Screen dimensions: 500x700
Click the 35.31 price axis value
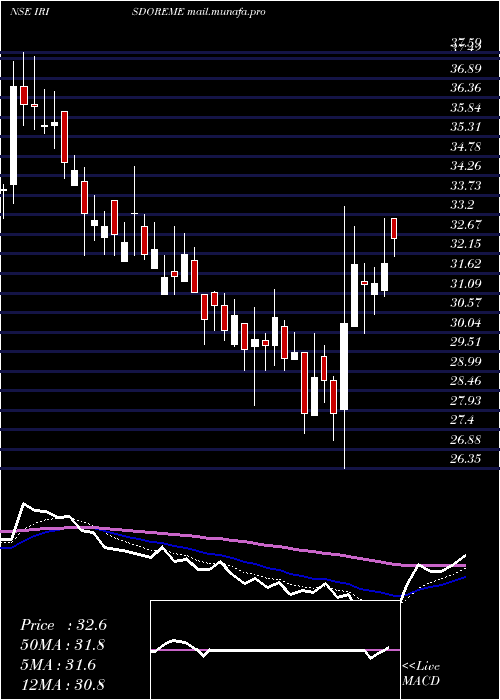click(466, 127)
